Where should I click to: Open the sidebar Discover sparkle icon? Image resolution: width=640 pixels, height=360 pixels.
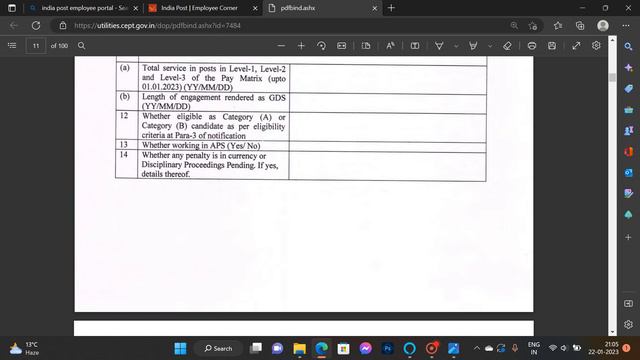[629, 68]
